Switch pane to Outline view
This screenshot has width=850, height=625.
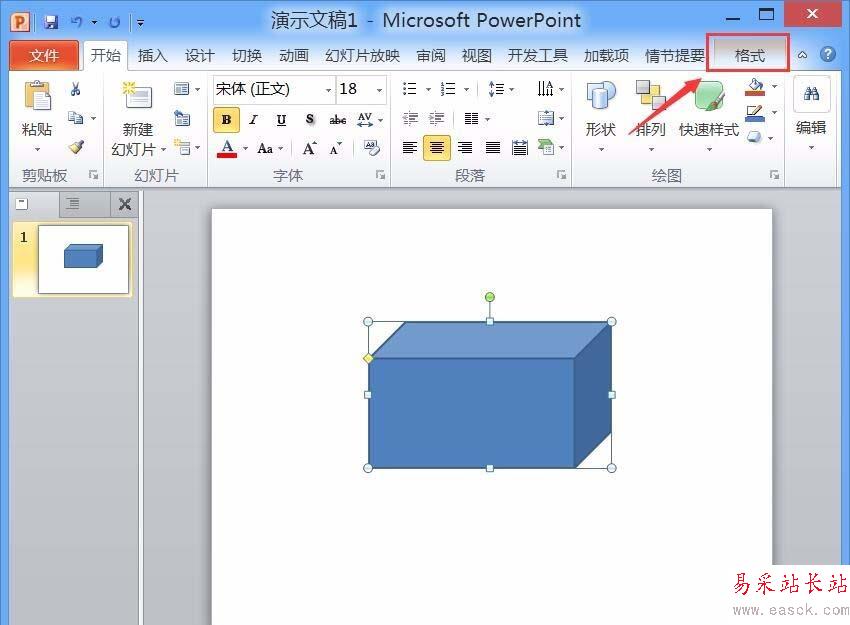pos(73,204)
